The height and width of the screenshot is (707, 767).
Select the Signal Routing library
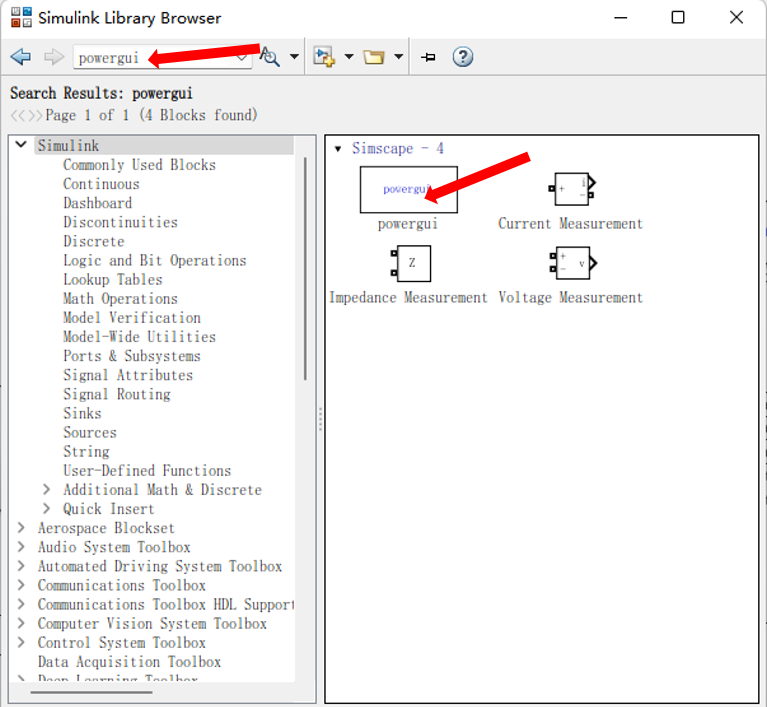(116, 394)
